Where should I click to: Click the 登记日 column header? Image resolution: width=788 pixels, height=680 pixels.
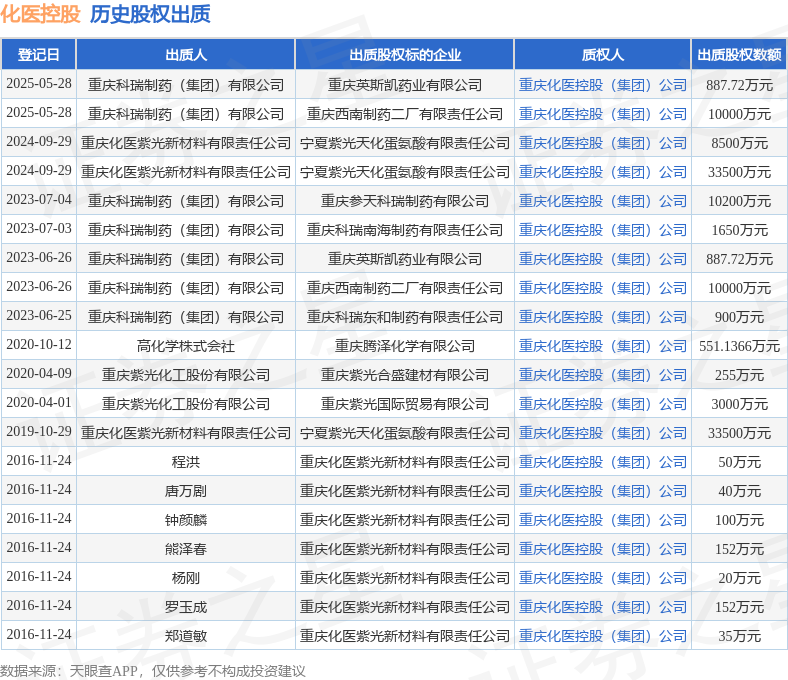[x=38, y=55]
